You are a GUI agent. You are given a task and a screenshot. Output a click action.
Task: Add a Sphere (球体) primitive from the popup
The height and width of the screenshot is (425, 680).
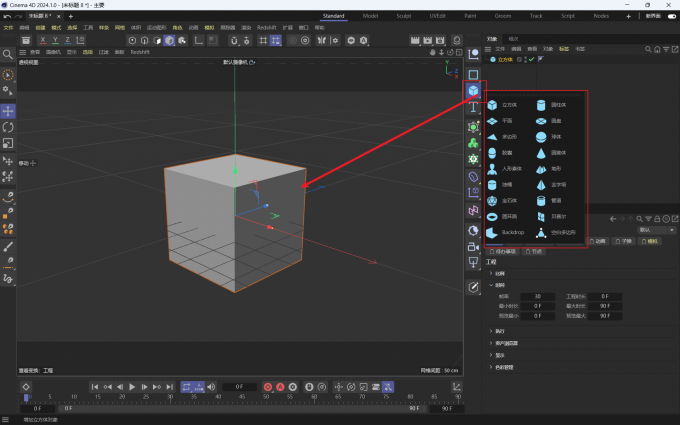click(x=549, y=137)
